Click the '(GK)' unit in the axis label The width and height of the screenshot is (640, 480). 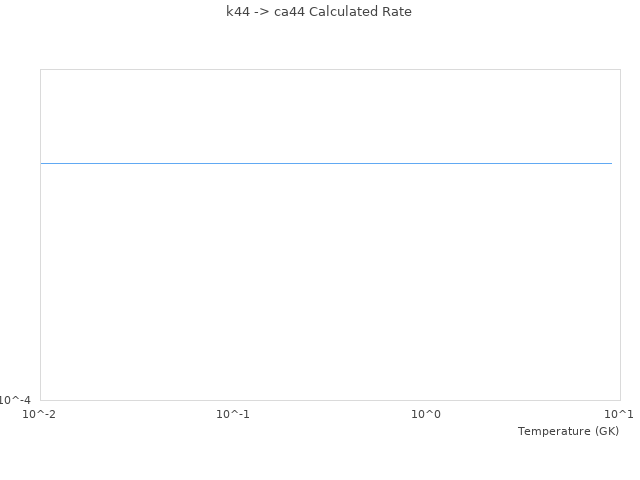pos(606,431)
